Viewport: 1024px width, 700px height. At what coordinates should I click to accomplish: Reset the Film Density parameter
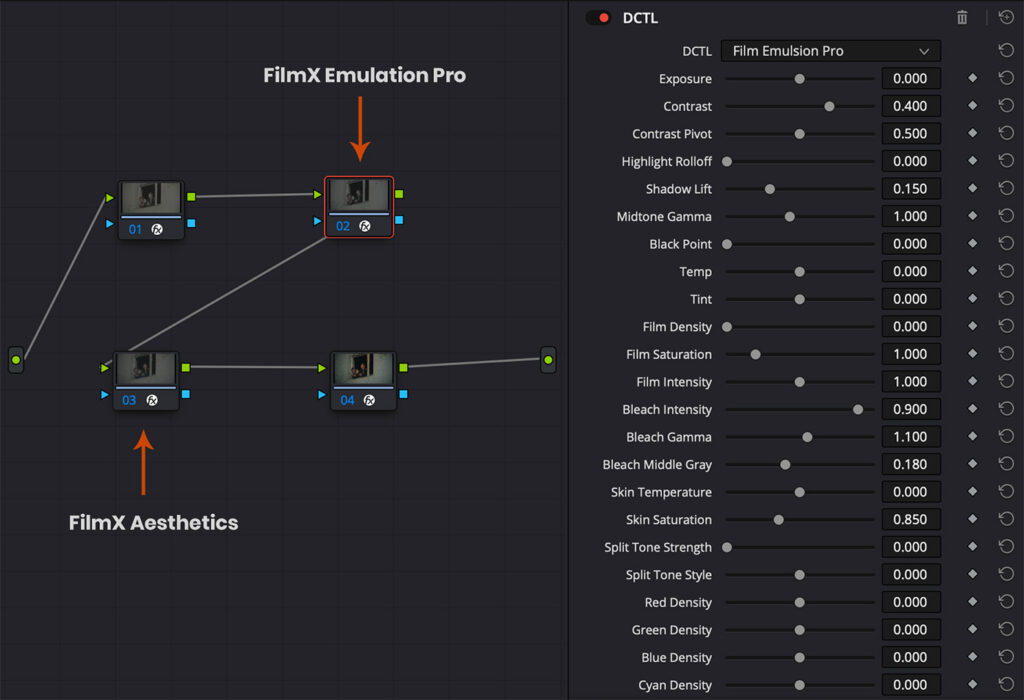click(1006, 326)
